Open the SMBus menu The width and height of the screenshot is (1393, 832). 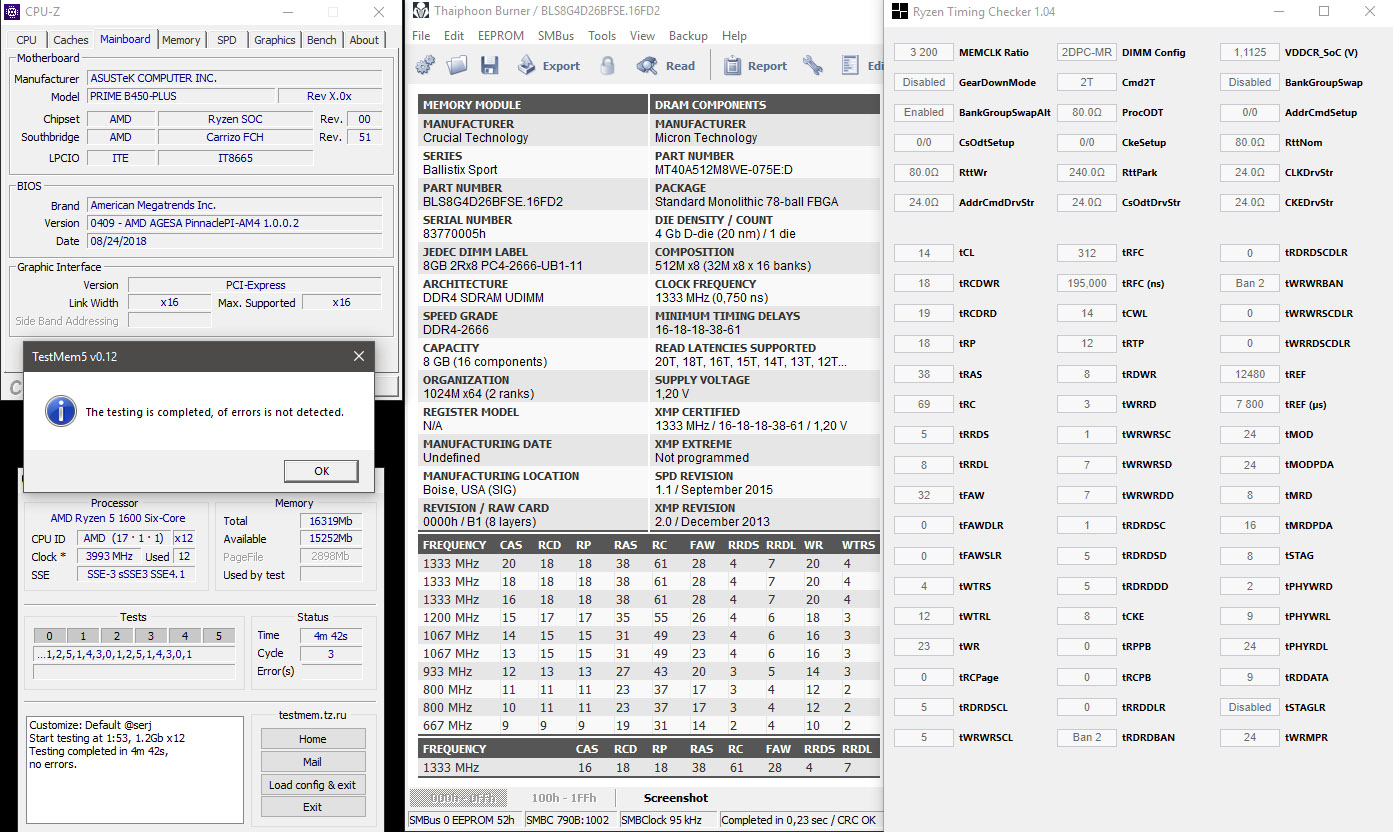(556, 36)
